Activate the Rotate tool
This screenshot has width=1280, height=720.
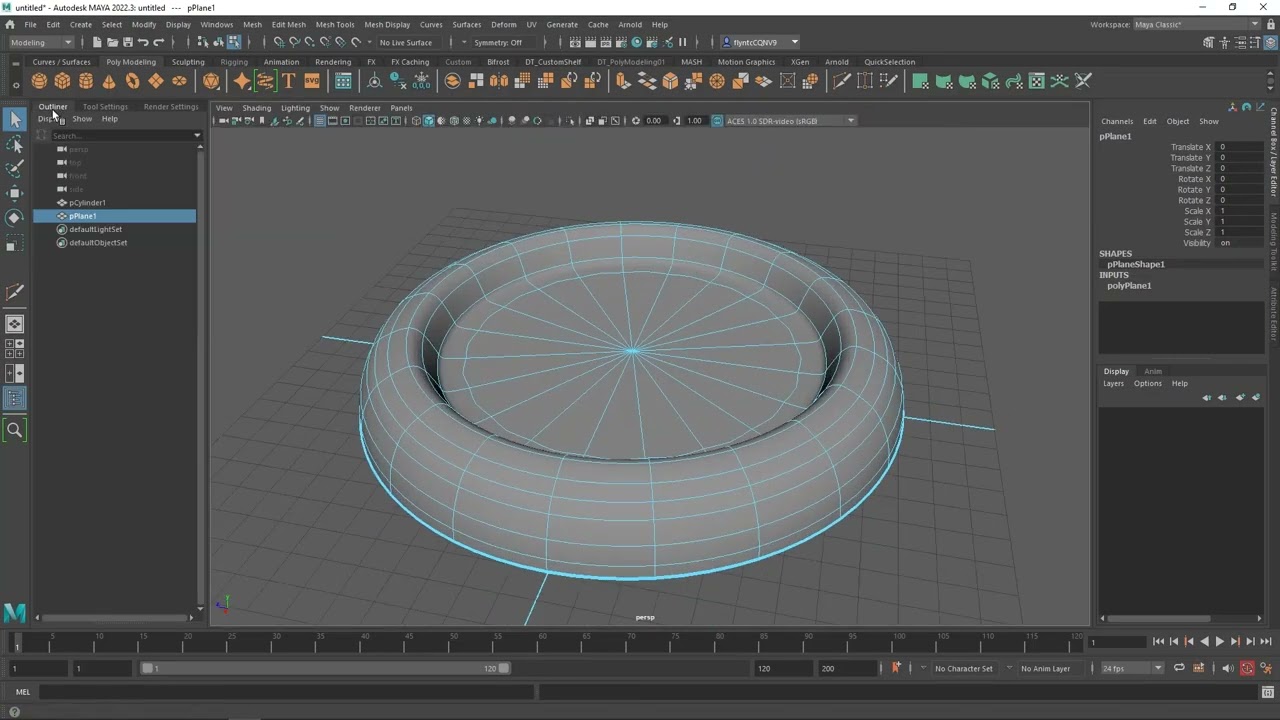(15, 217)
